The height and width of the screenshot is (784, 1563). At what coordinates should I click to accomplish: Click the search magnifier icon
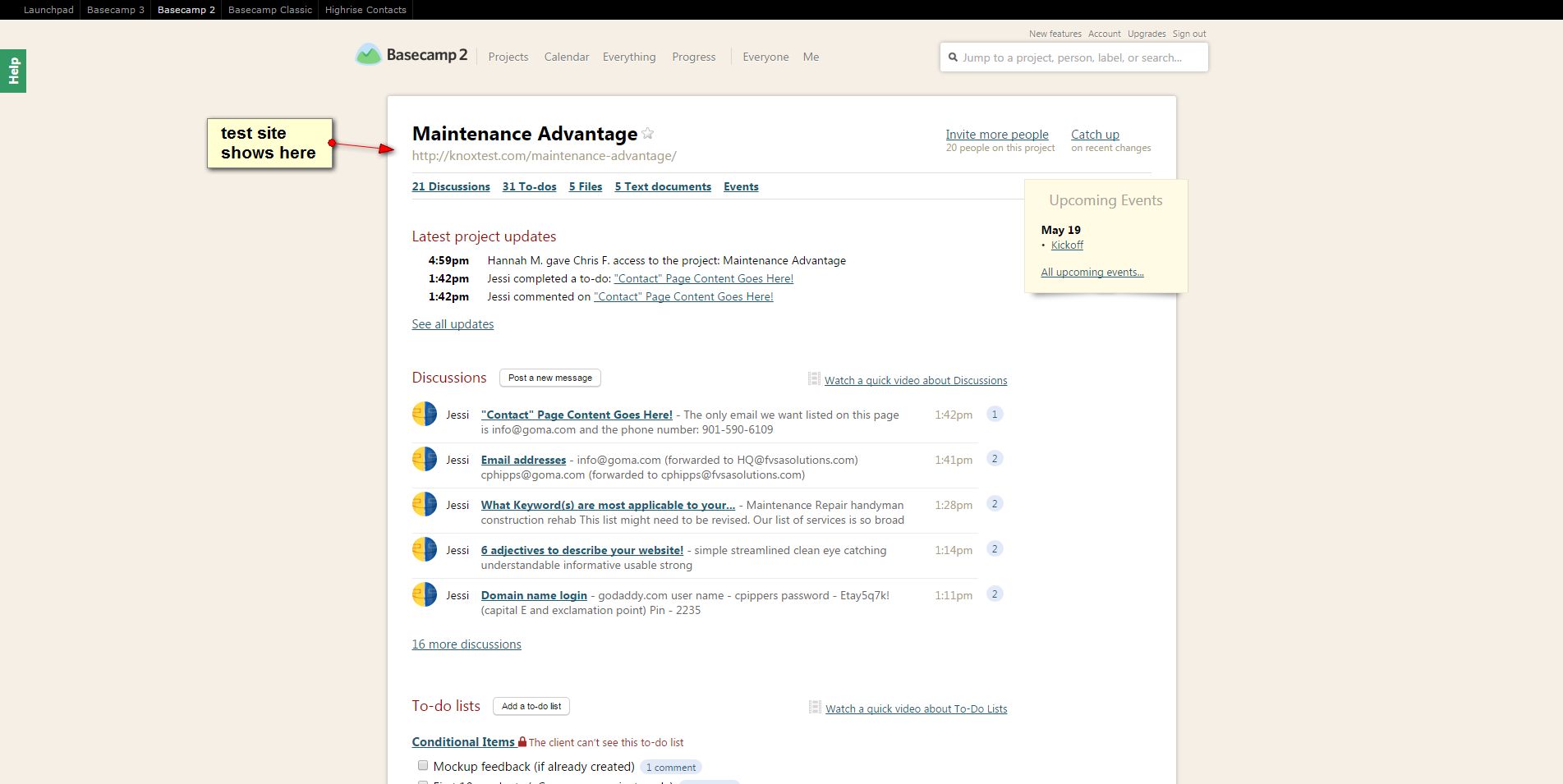click(x=953, y=57)
